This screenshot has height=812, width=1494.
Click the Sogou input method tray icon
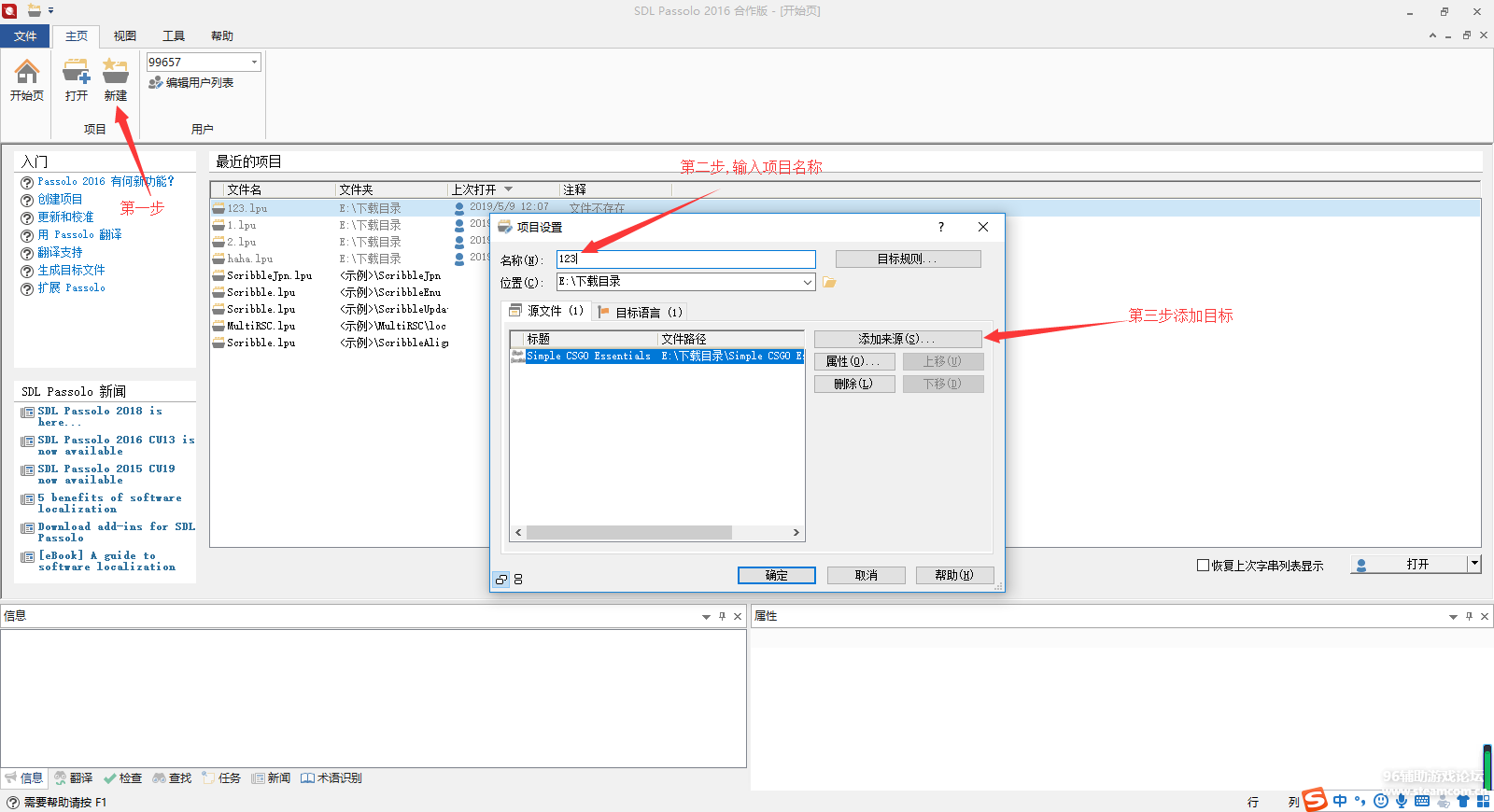(x=1316, y=800)
